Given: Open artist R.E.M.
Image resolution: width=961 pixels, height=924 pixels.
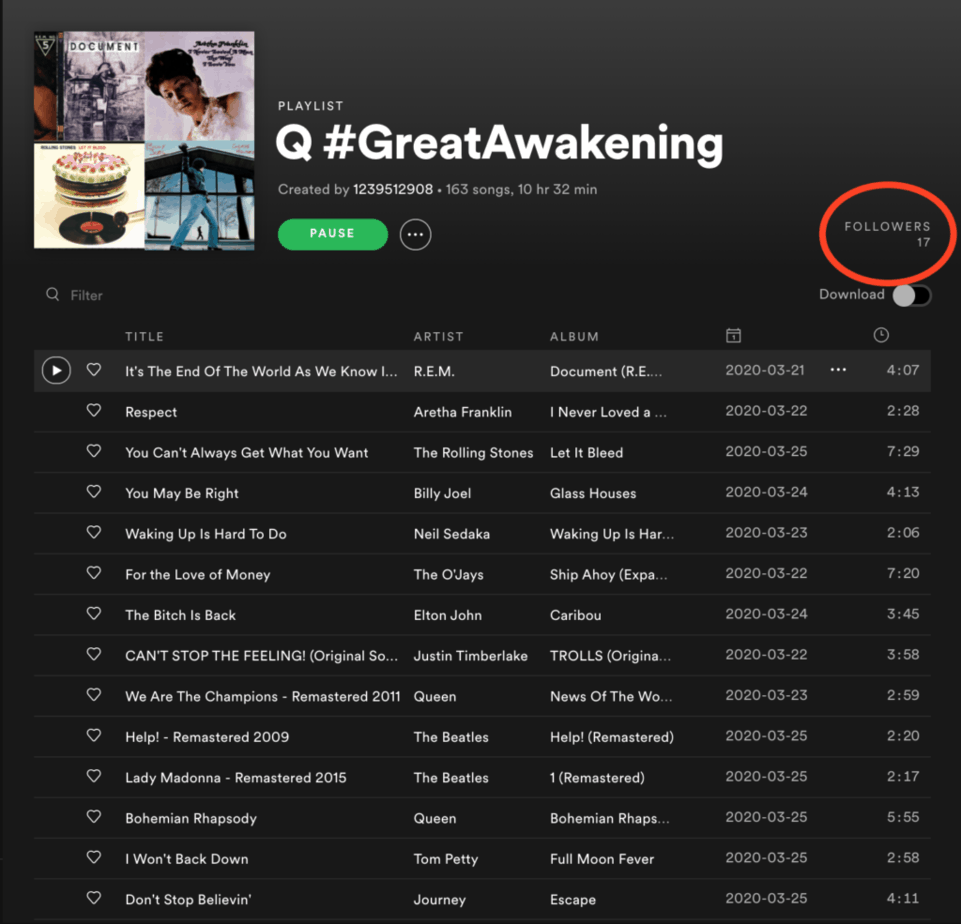Looking at the screenshot, I should click(x=434, y=371).
